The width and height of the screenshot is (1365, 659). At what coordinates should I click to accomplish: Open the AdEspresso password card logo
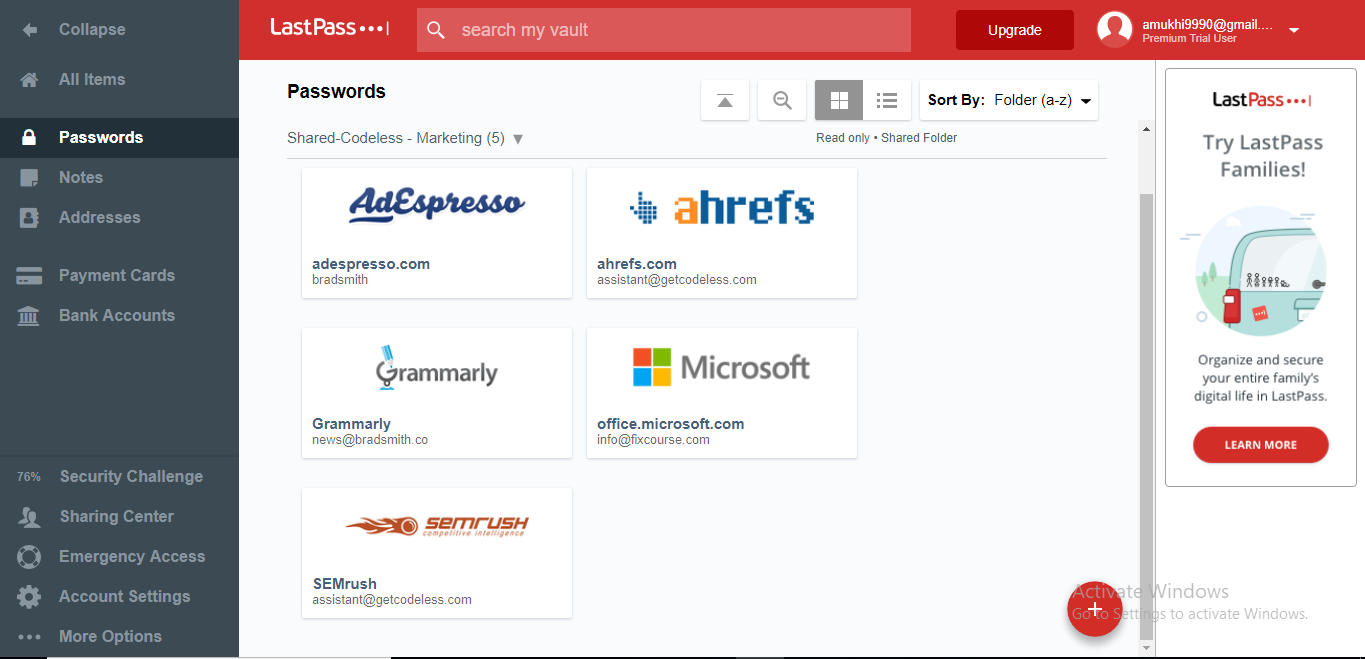tap(437, 205)
